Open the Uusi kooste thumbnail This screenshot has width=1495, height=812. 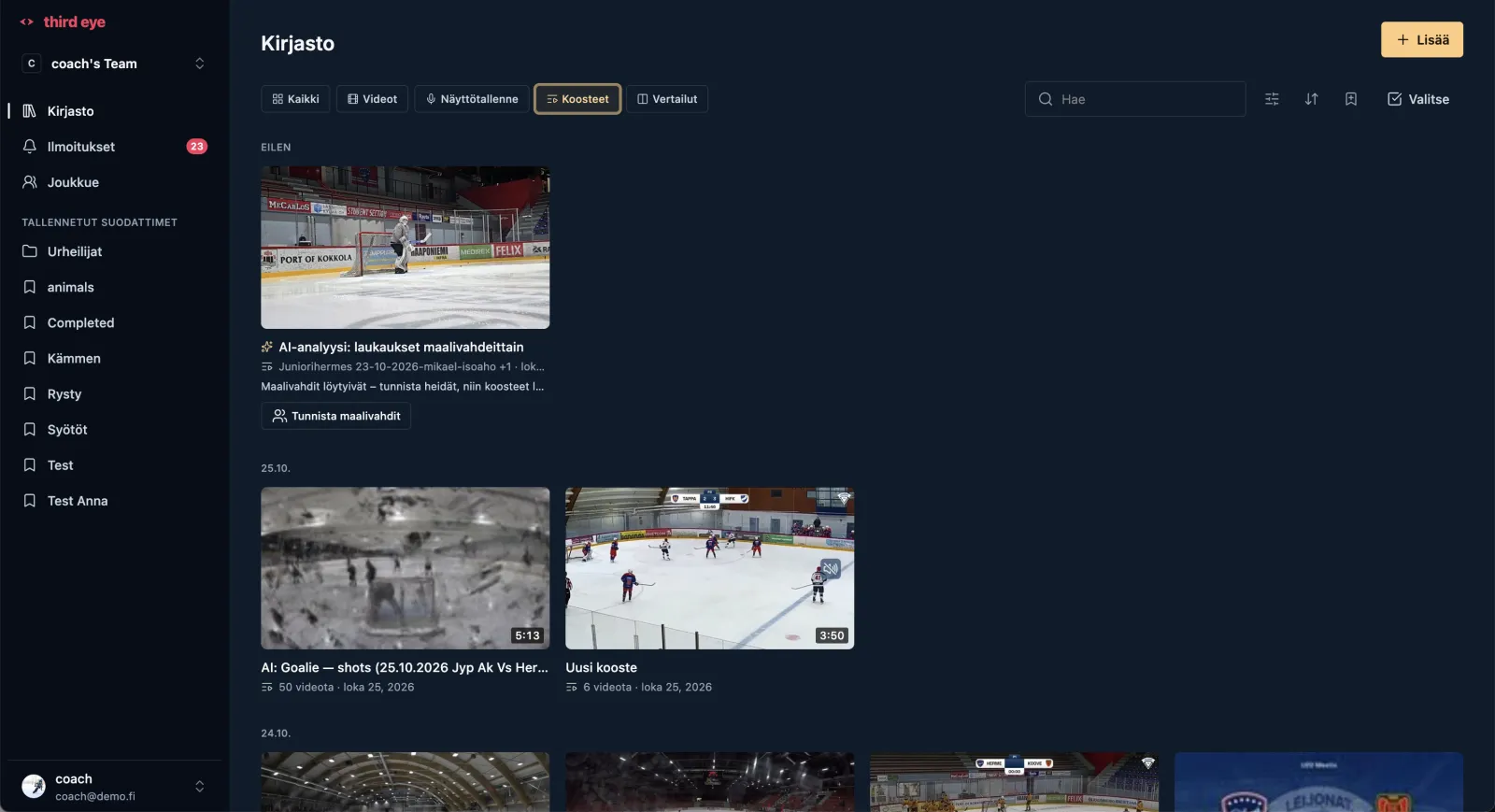[710, 568]
